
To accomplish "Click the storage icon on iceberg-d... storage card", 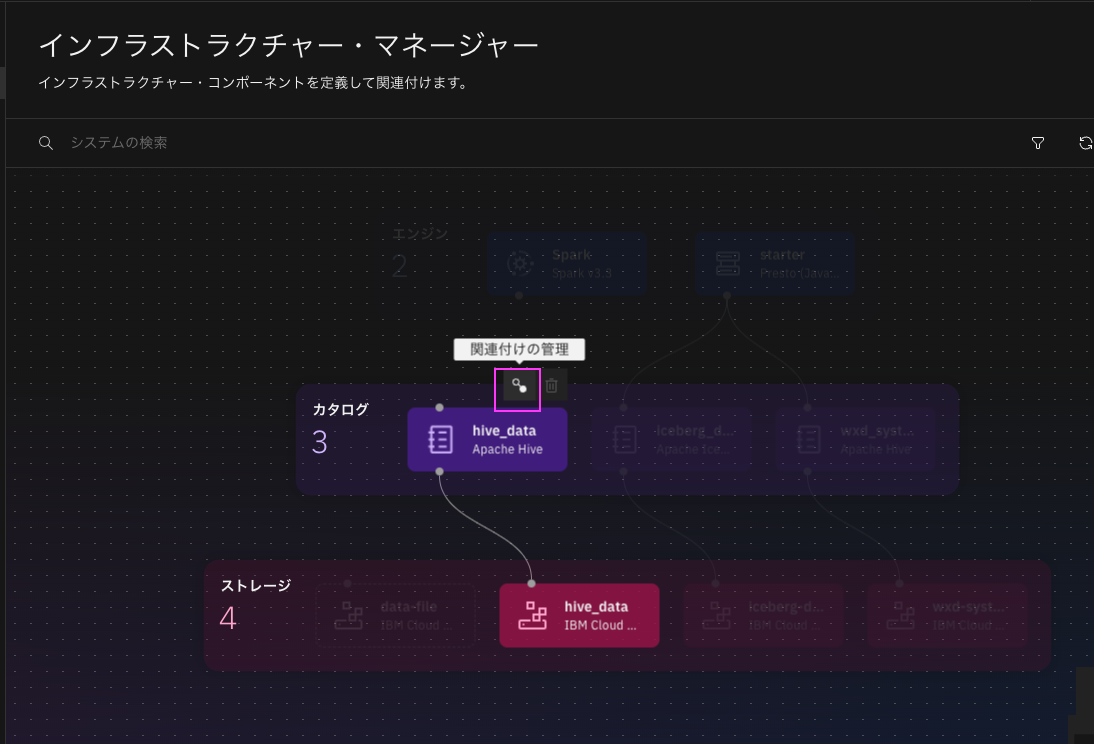I will tap(717, 616).
